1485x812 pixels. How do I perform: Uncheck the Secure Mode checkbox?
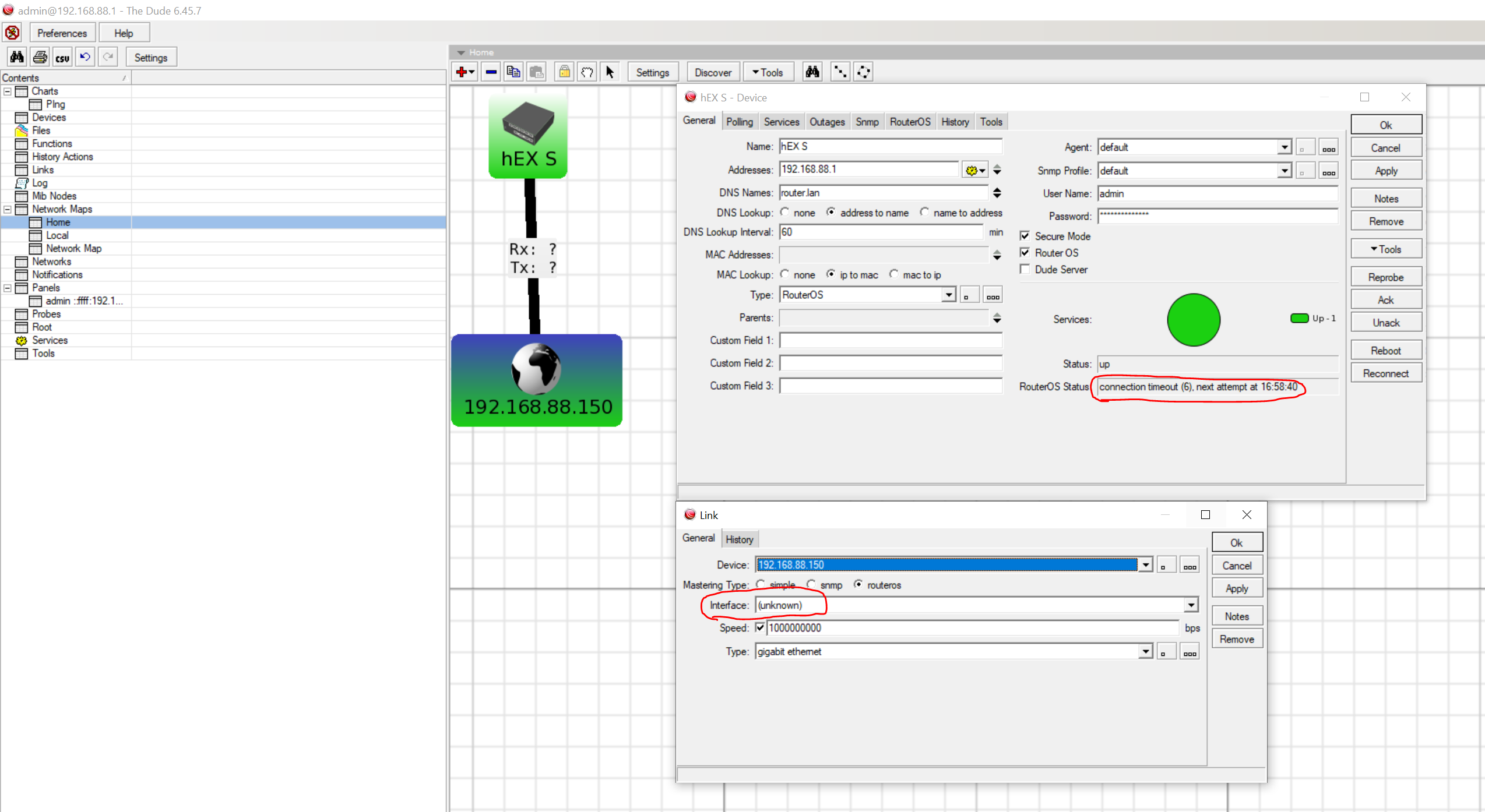click(x=1025, y=236)
